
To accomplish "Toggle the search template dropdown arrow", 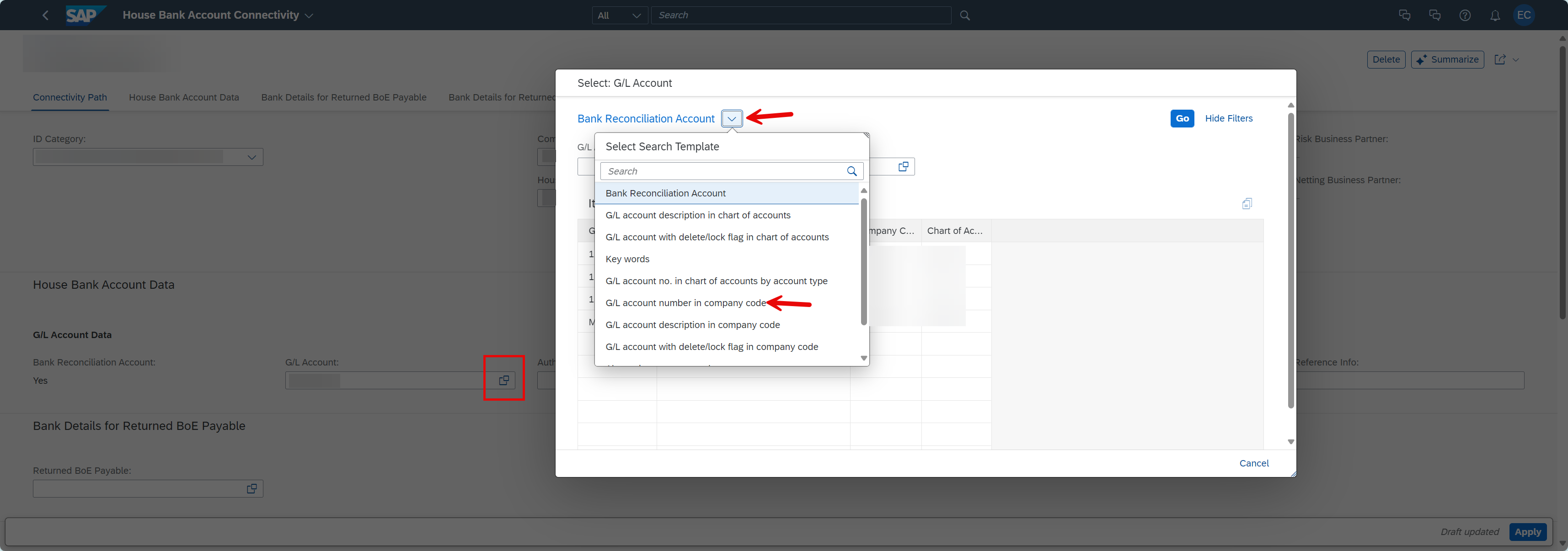I will coord(732,119).
